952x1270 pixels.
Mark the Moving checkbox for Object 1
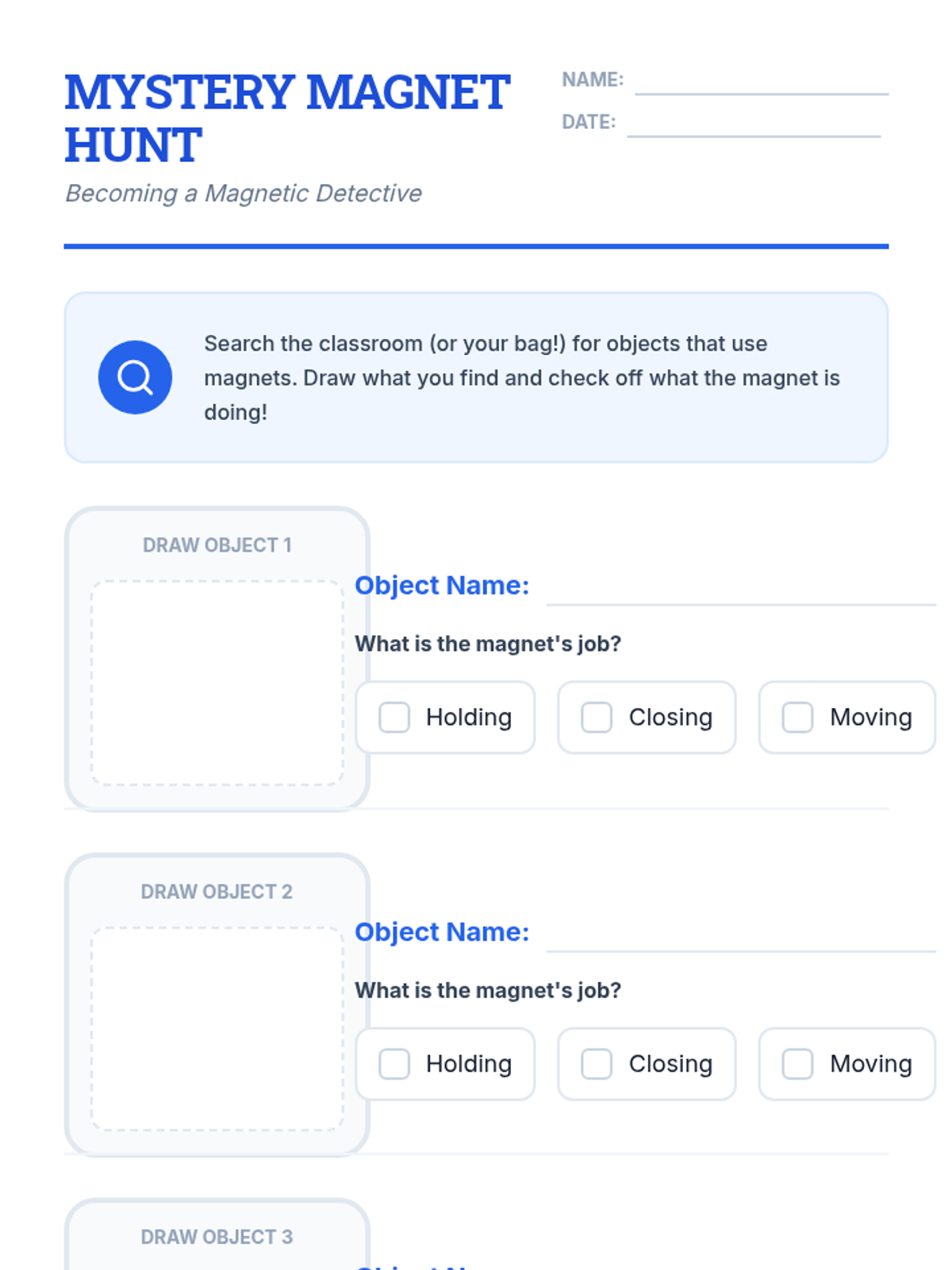coord(797,718)
